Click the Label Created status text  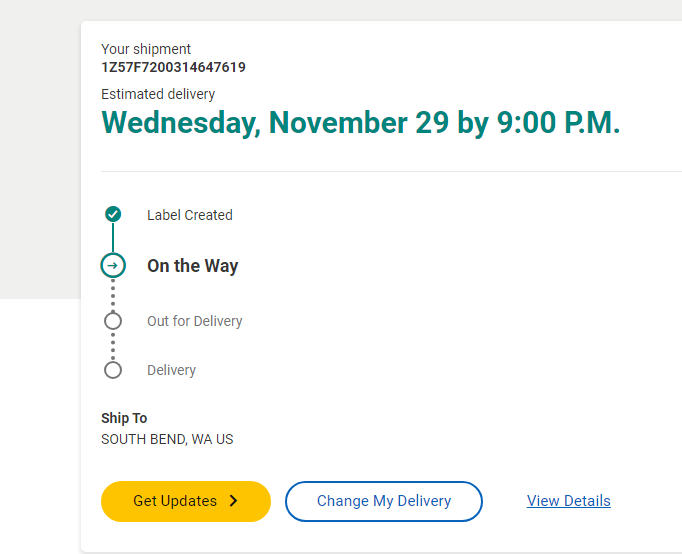tap(190, 215)
